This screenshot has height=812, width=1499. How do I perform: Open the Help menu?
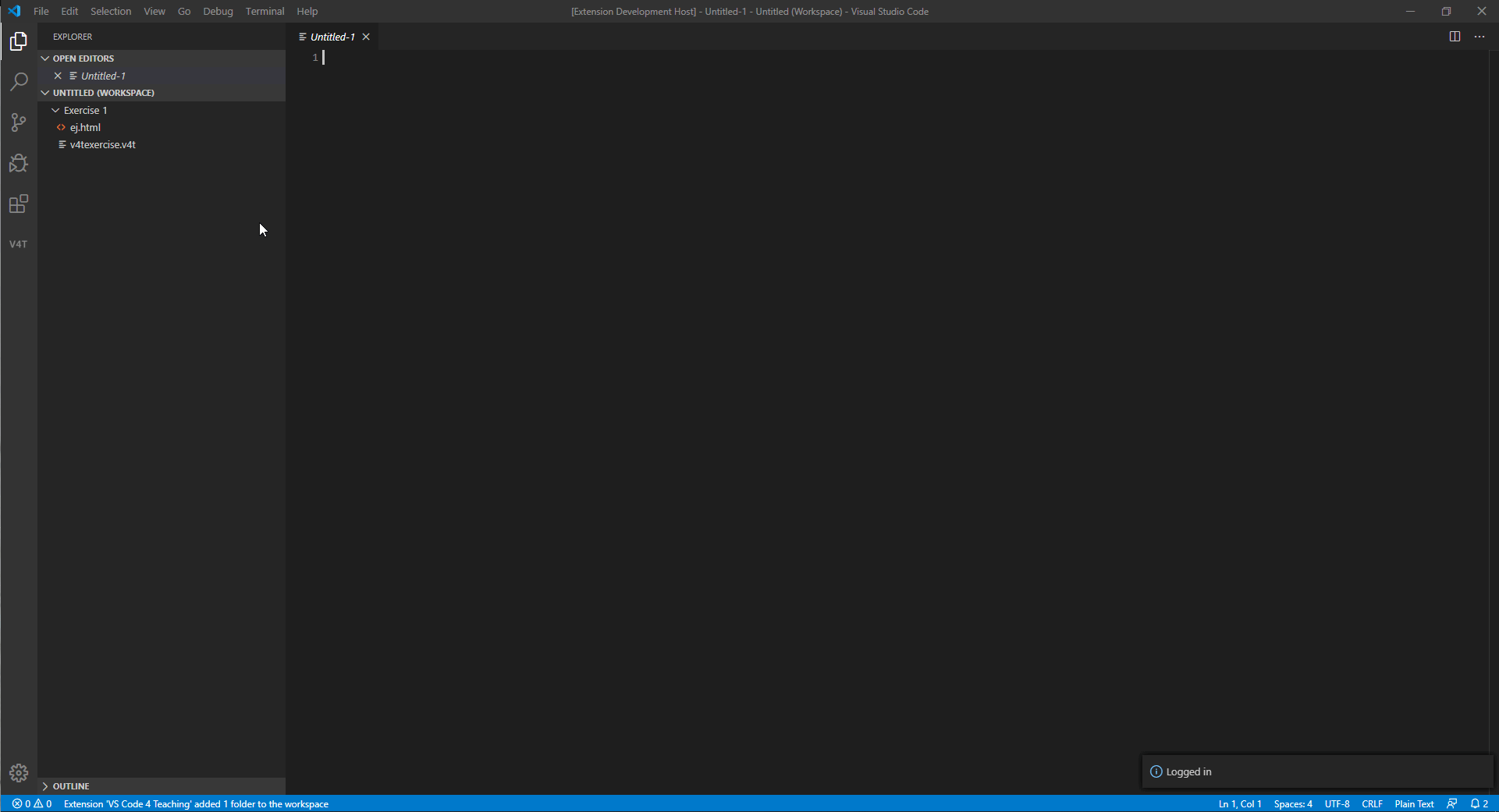click(307, 11)
